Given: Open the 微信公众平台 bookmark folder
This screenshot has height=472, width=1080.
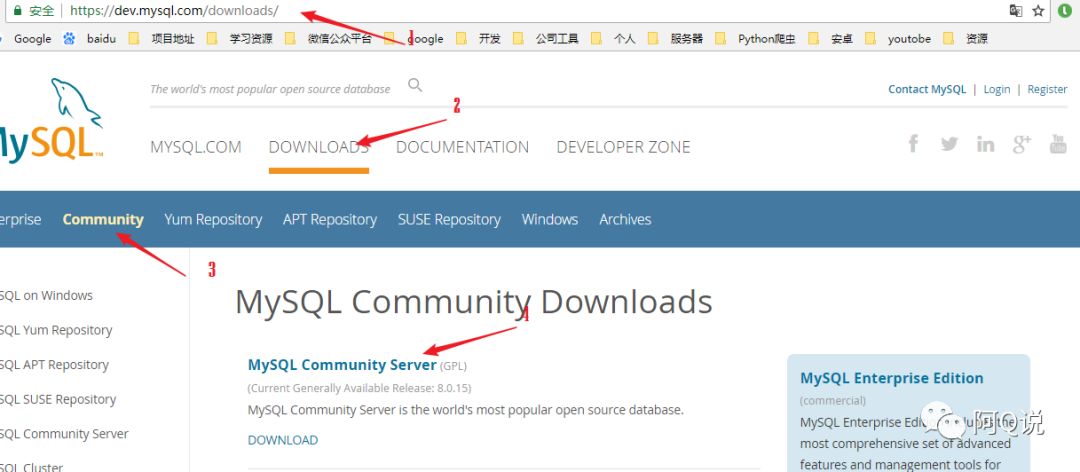Looking at the screenshot, I should pos(328,39).
